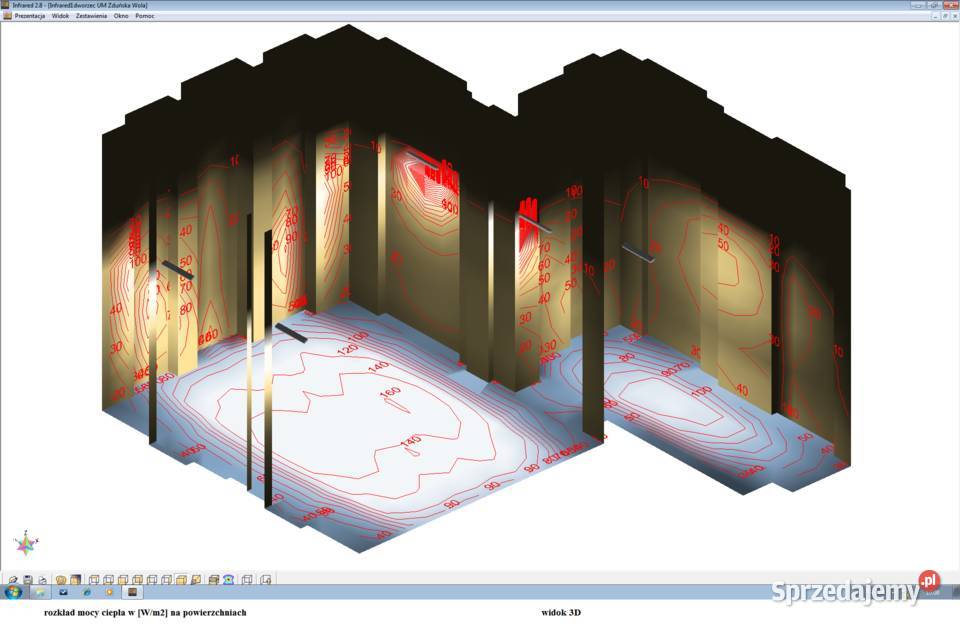This screenshot has height=625, width=960.
Task: Click the XYZ axis orientation indicator
Action: pyautogui.click(x=26, y=543)
